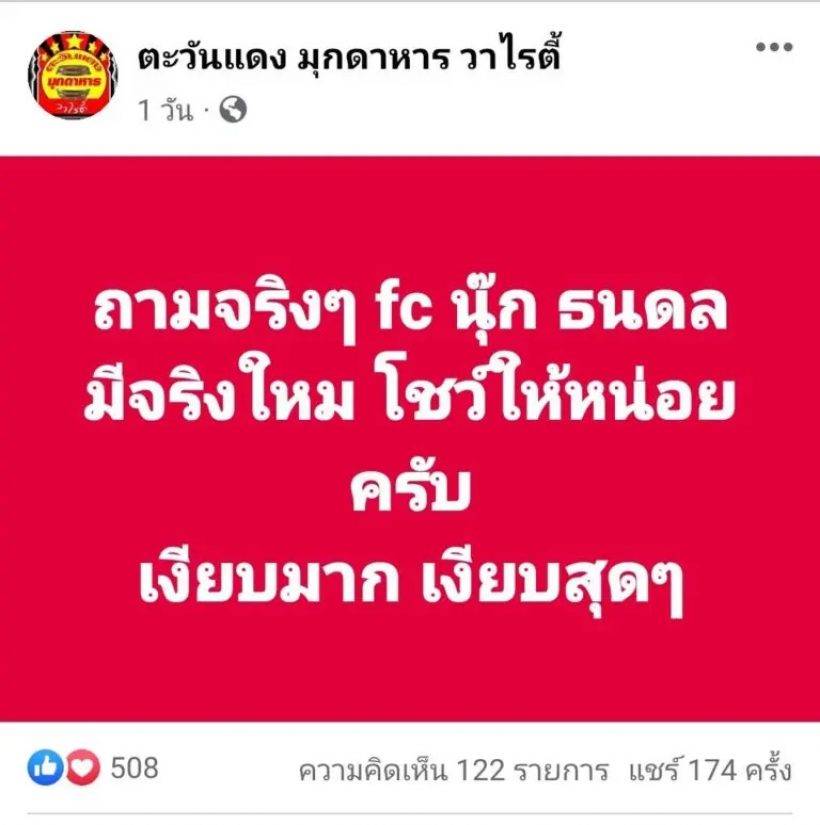Click the red heart reaction icon

tap(83, 768)
